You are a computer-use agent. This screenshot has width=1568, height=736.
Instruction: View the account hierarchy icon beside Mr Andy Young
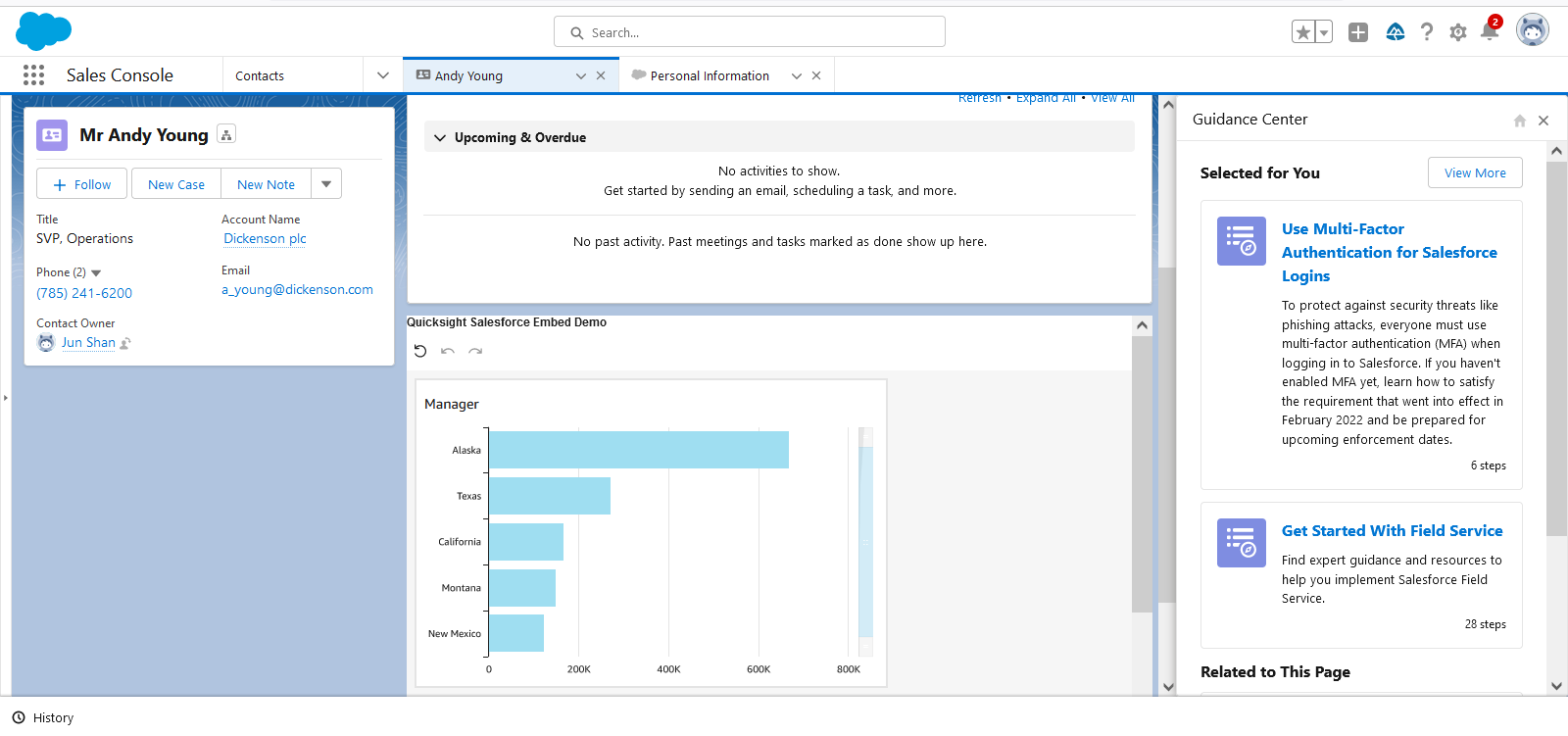pos(226,135)
